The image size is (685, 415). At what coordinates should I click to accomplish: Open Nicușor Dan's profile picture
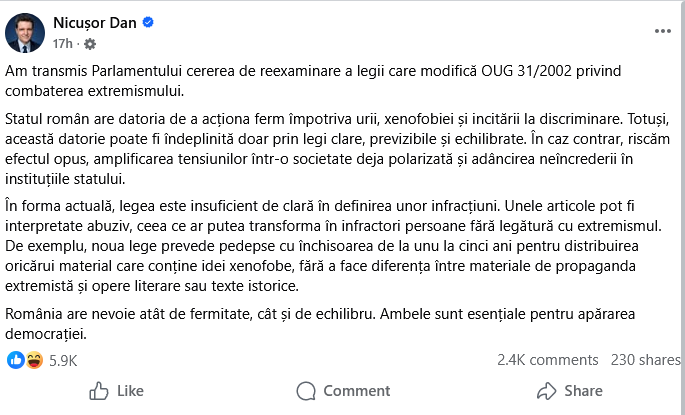click(24, 32)
